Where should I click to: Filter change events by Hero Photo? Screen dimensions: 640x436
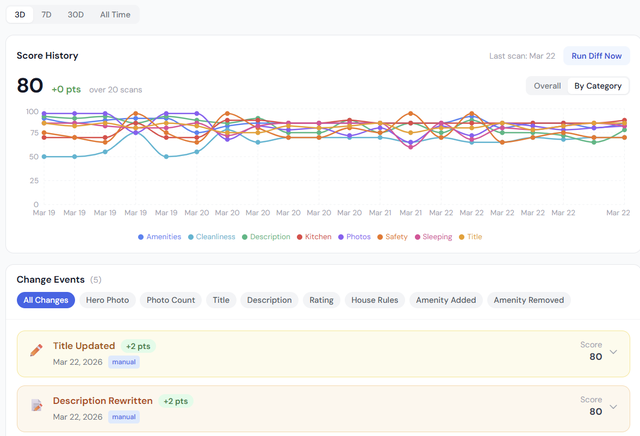pyautogui.click(x=107, y=300)
